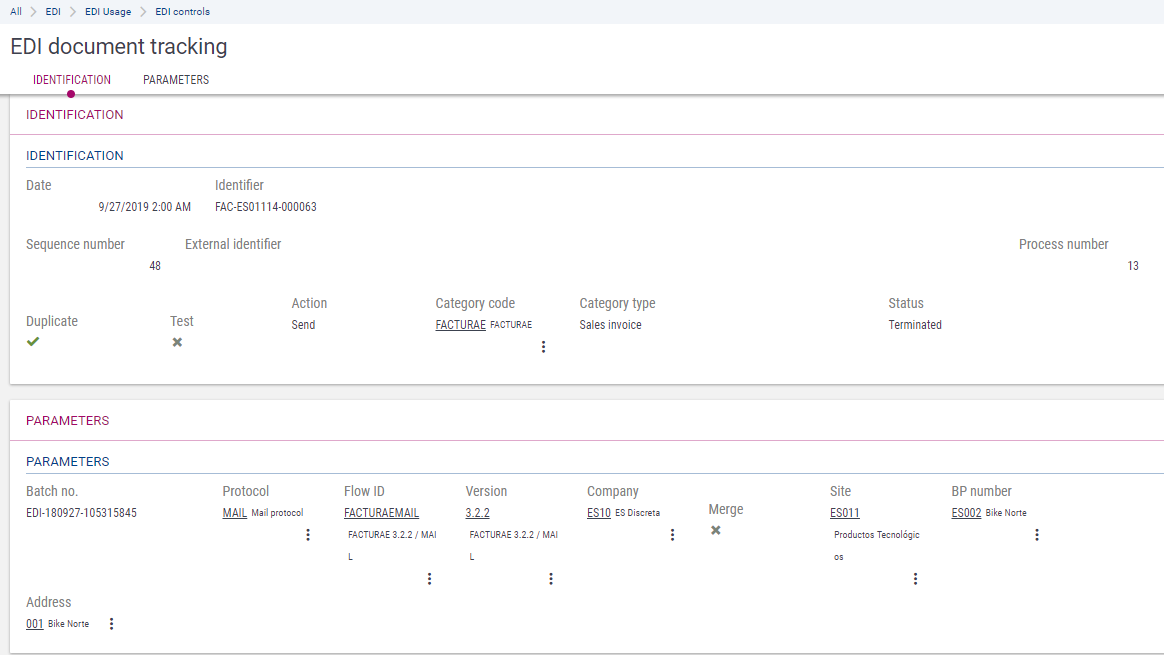The width and height of the screenshot is (1164, 655).
Task: Click the three-dot icon under Protocol MAIL
Action: tap(308, 535)
